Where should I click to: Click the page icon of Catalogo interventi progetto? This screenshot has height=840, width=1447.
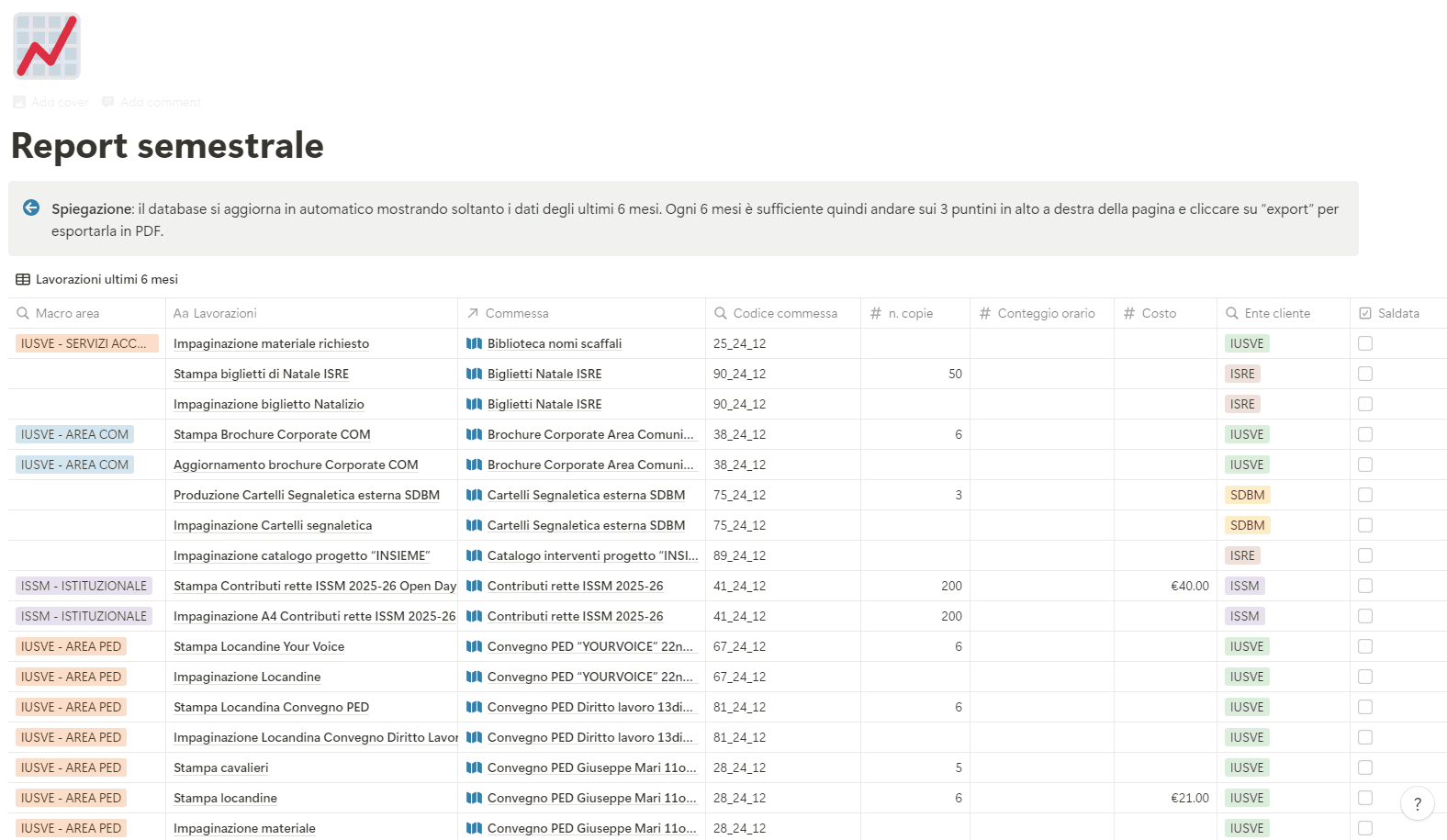click(474, 555)
